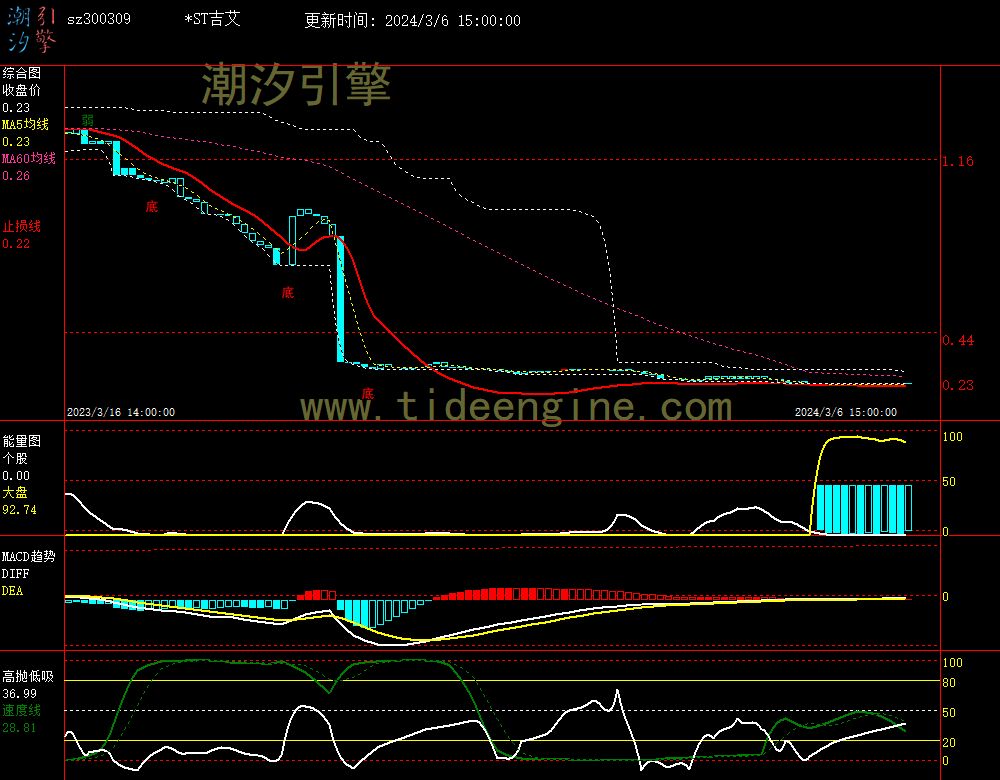Click the 个股 energy legend label
Viewport: 1000px width, 780px height.
tap(15, 458)
